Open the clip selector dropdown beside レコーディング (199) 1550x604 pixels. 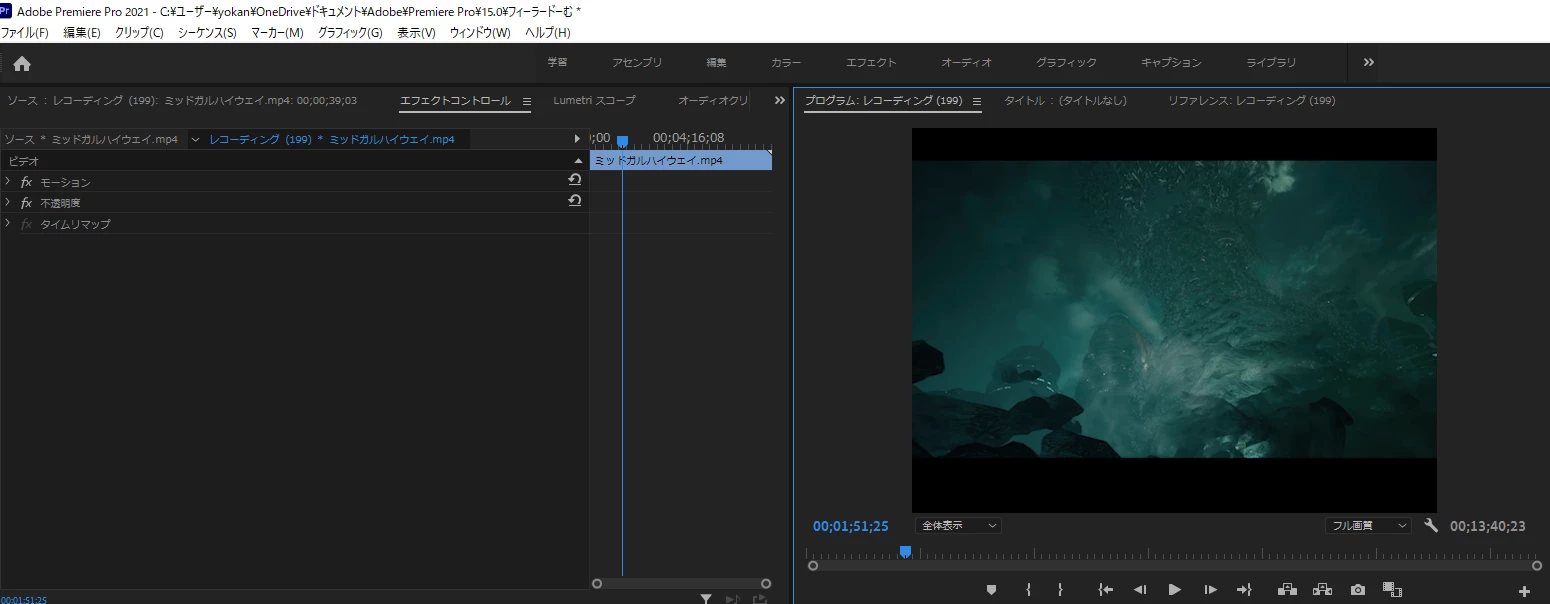point(195,139)
